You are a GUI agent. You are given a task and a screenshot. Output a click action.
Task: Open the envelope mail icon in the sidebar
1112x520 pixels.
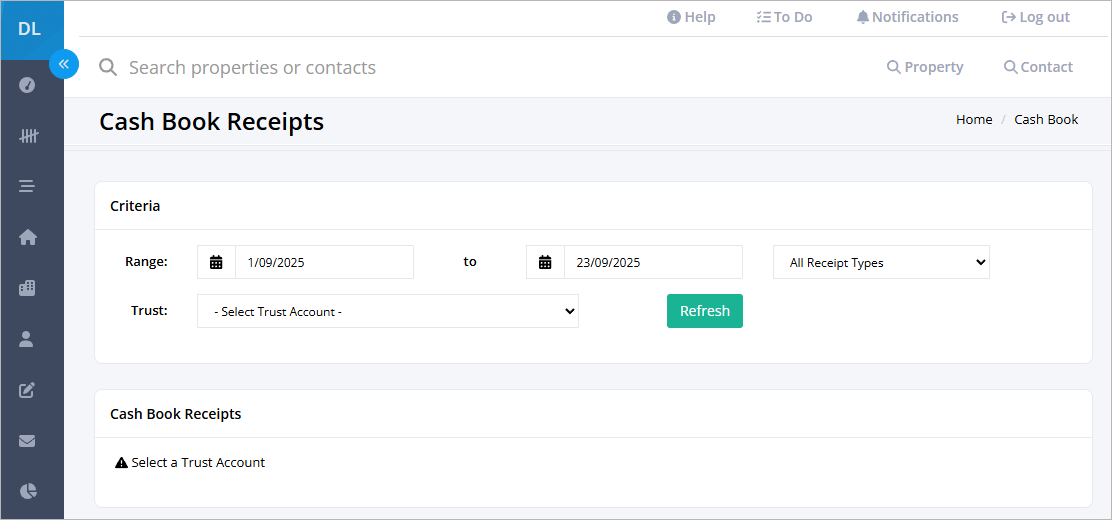click(27, 441)
